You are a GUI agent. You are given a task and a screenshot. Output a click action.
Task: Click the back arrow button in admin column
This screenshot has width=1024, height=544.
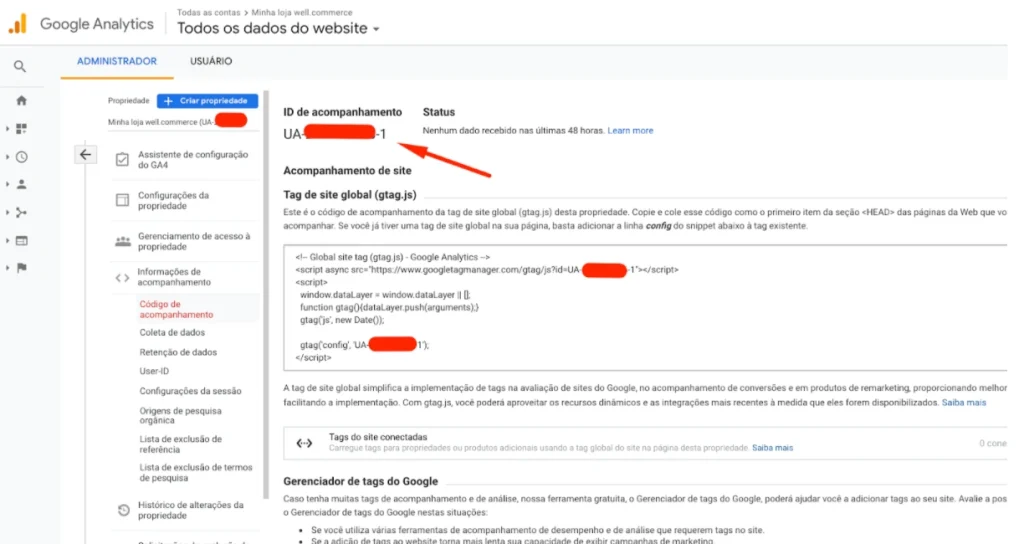(x=85, y=154)
